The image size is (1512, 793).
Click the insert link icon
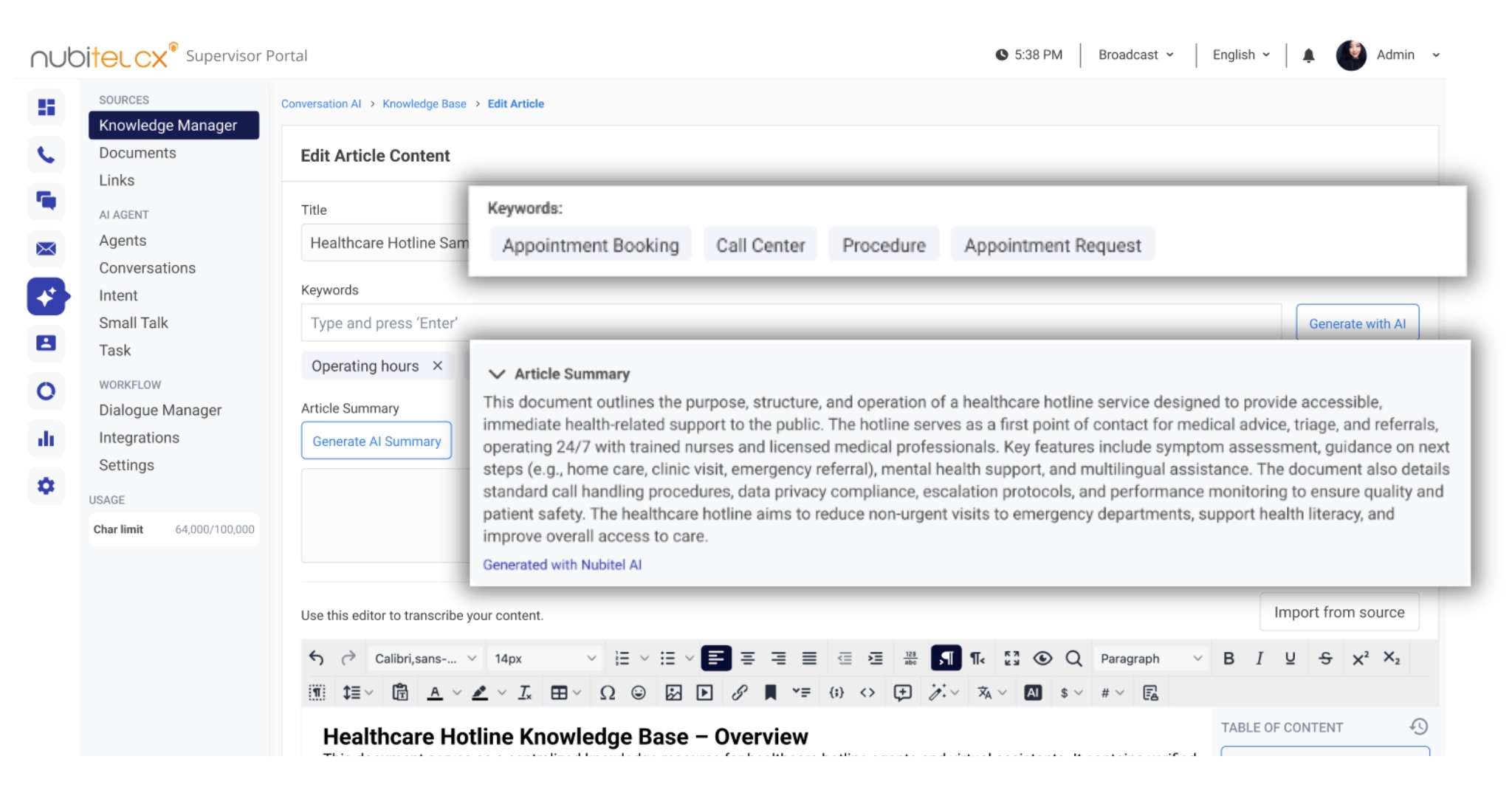(x=739, y=693)
